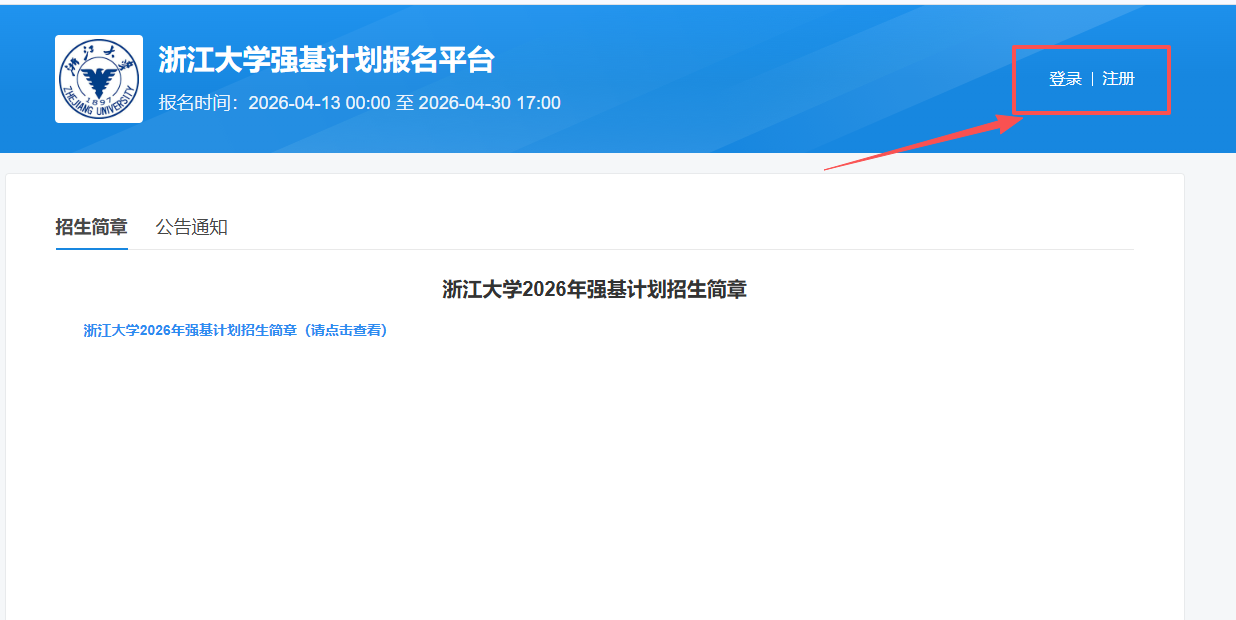
Task: Click the 浙江大学2026年强基计划招生简章 centered heading
Action: point(594,290)
